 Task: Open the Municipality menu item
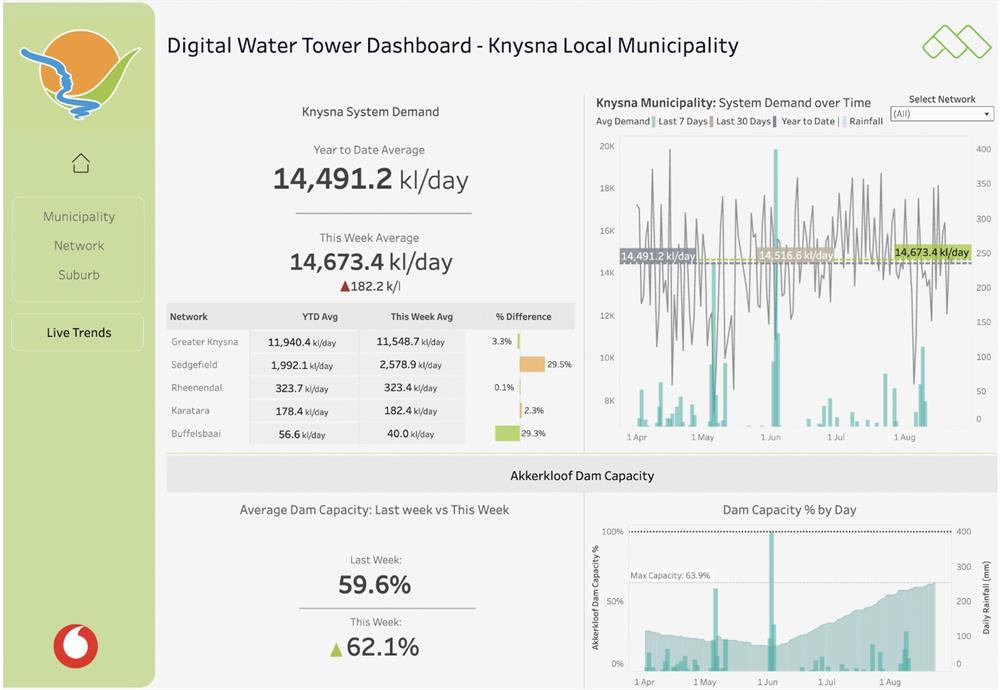[x=79, y=216]
